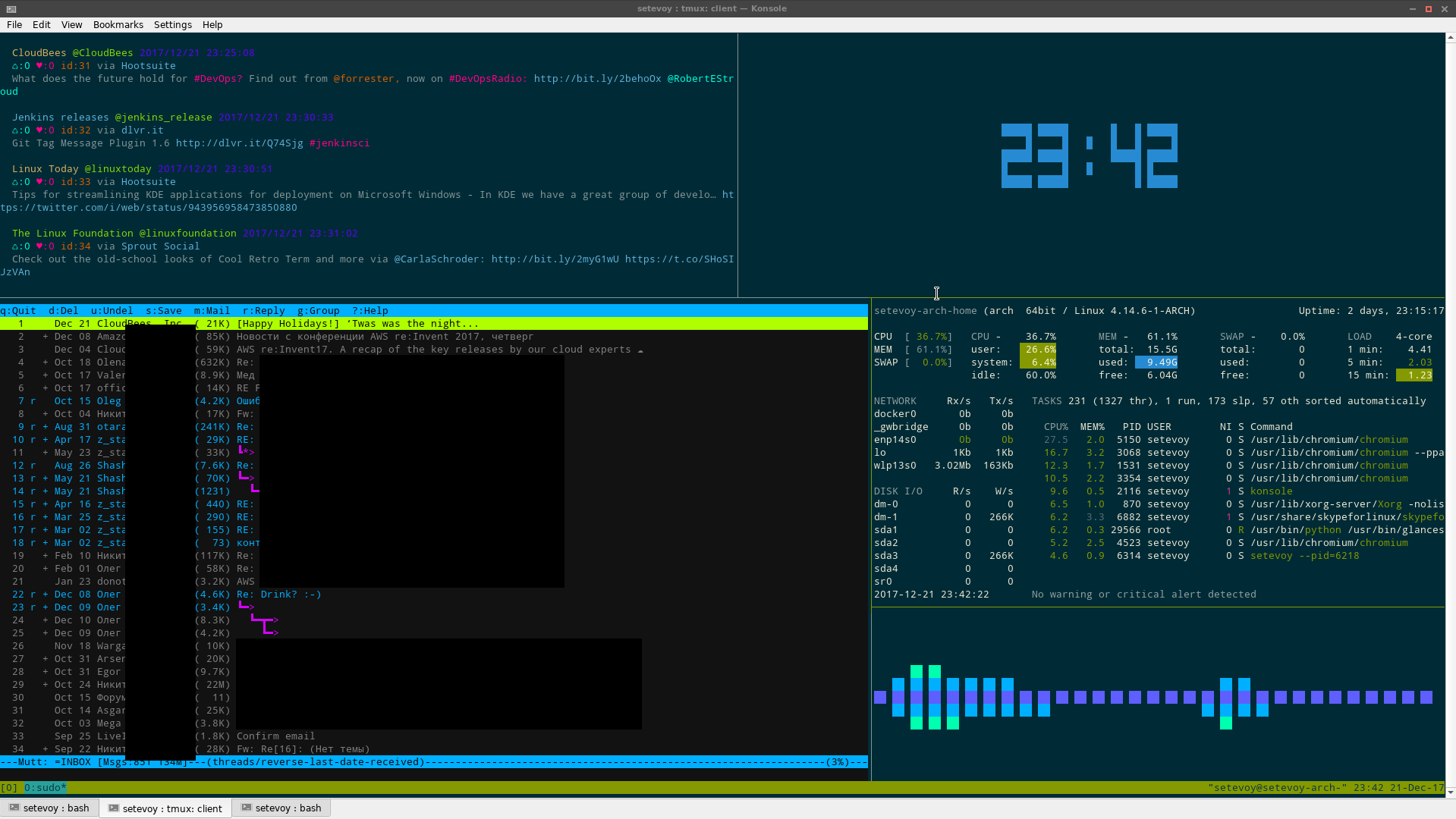Click the Uptime value in glances header
The image size is (1456, 819).
(x=1395, y=310)
